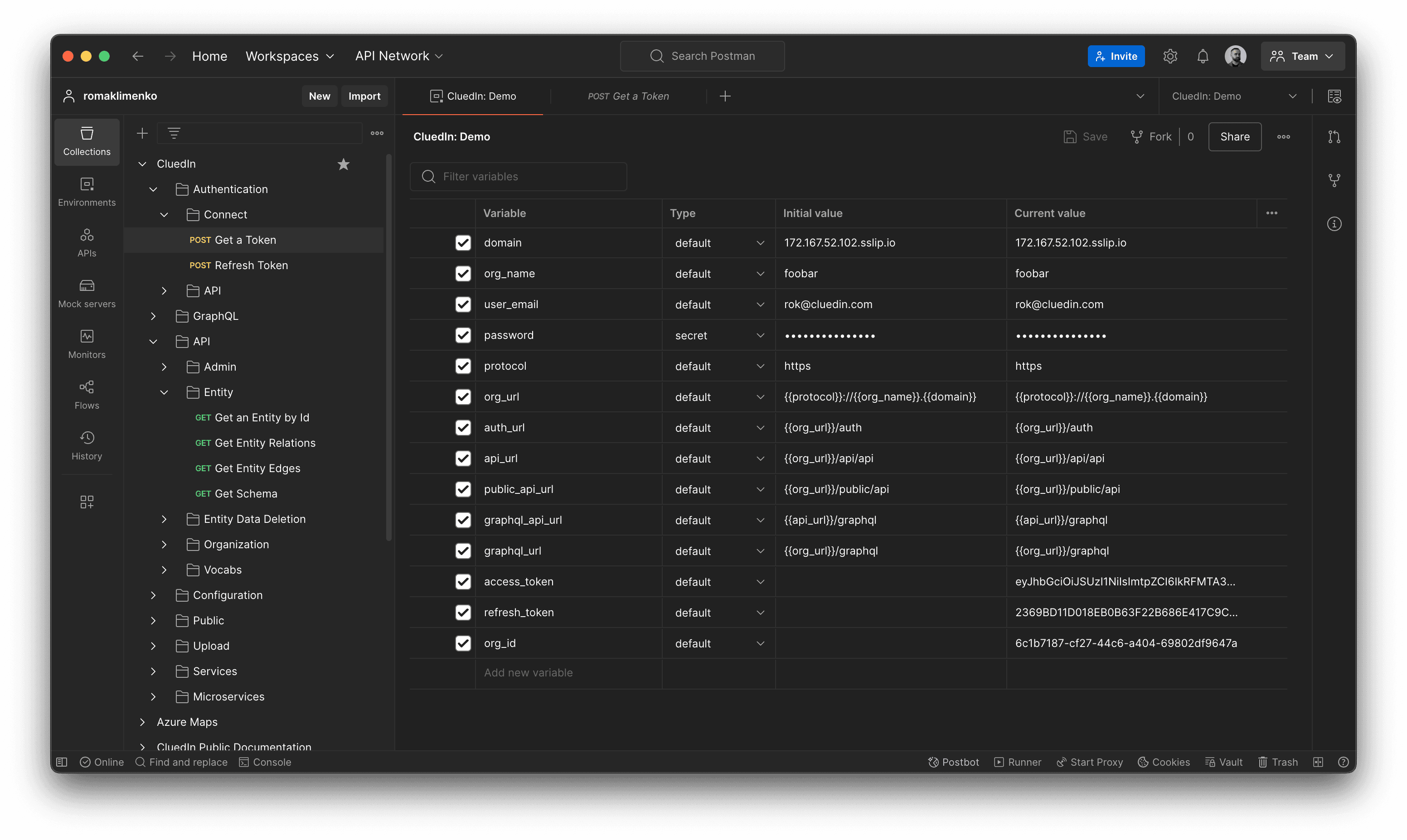This screenshot has width=1407, height=840.
Task: Open the Team dropdown
Action: tap(1302, 56)
